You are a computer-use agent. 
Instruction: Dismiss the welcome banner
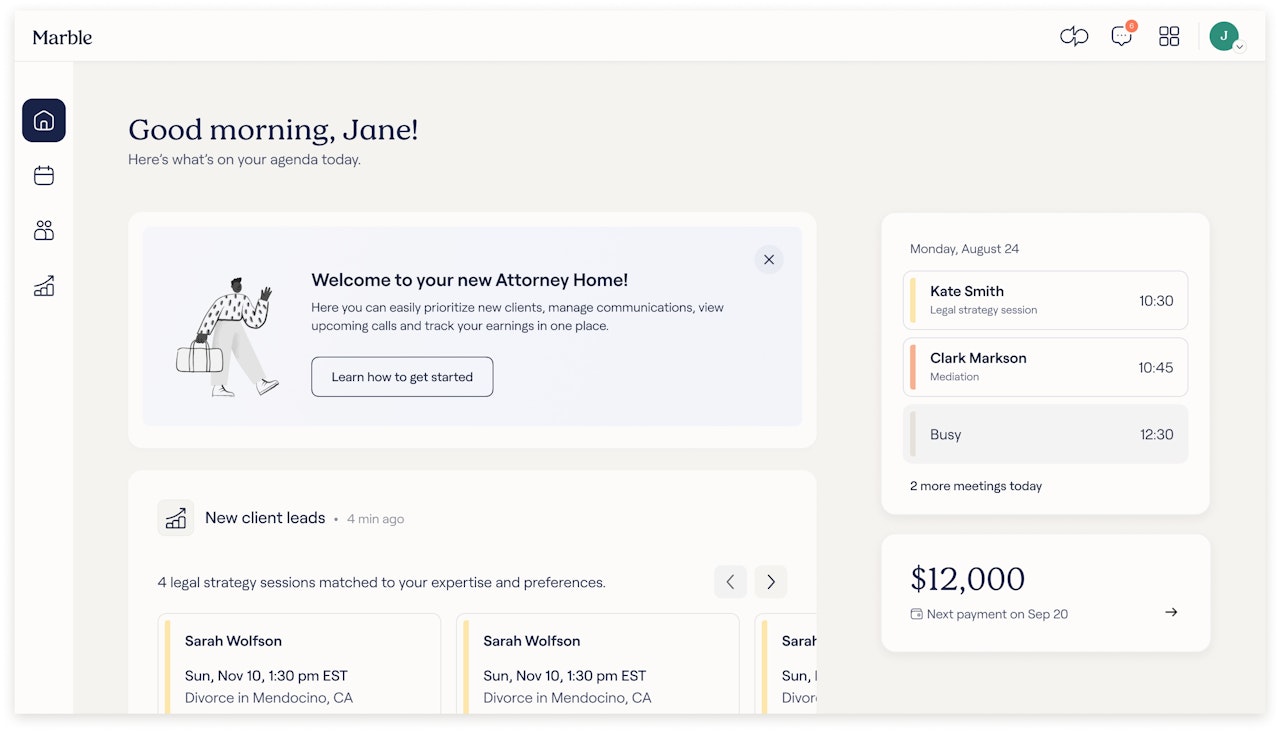(x=769, y=260)
